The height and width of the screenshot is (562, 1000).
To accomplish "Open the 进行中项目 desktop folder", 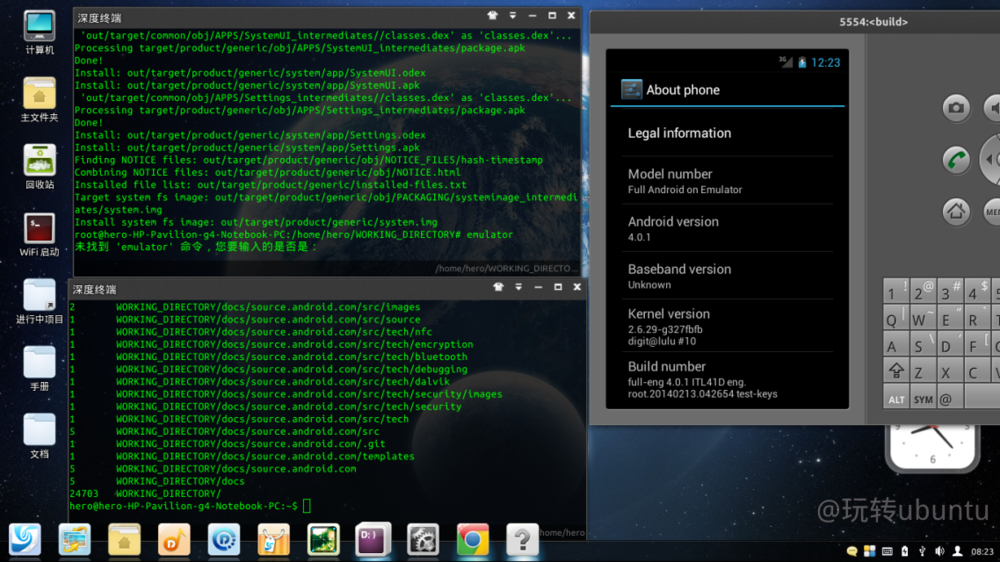I will click(x=39, y=302).
